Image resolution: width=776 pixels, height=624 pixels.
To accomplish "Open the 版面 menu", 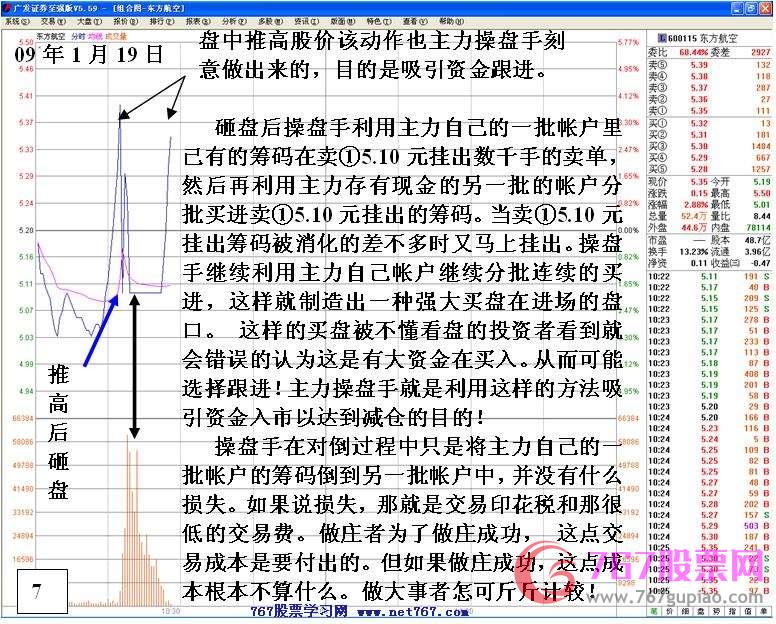I will [x=342, y=22].
